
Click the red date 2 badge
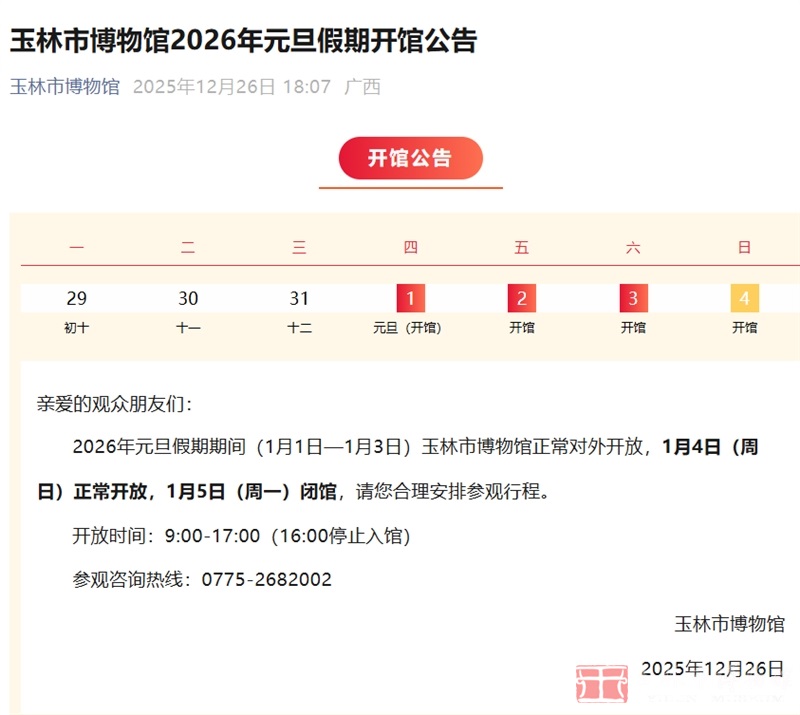(x=521, y=298)
